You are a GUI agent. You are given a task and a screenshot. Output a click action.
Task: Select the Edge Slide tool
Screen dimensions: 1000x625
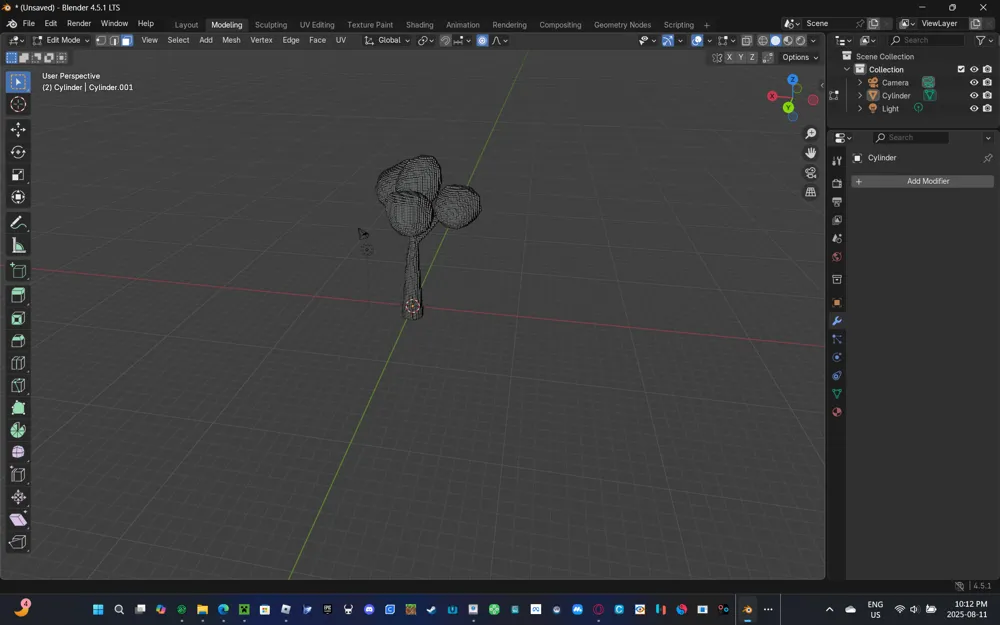tap(18, 474)
